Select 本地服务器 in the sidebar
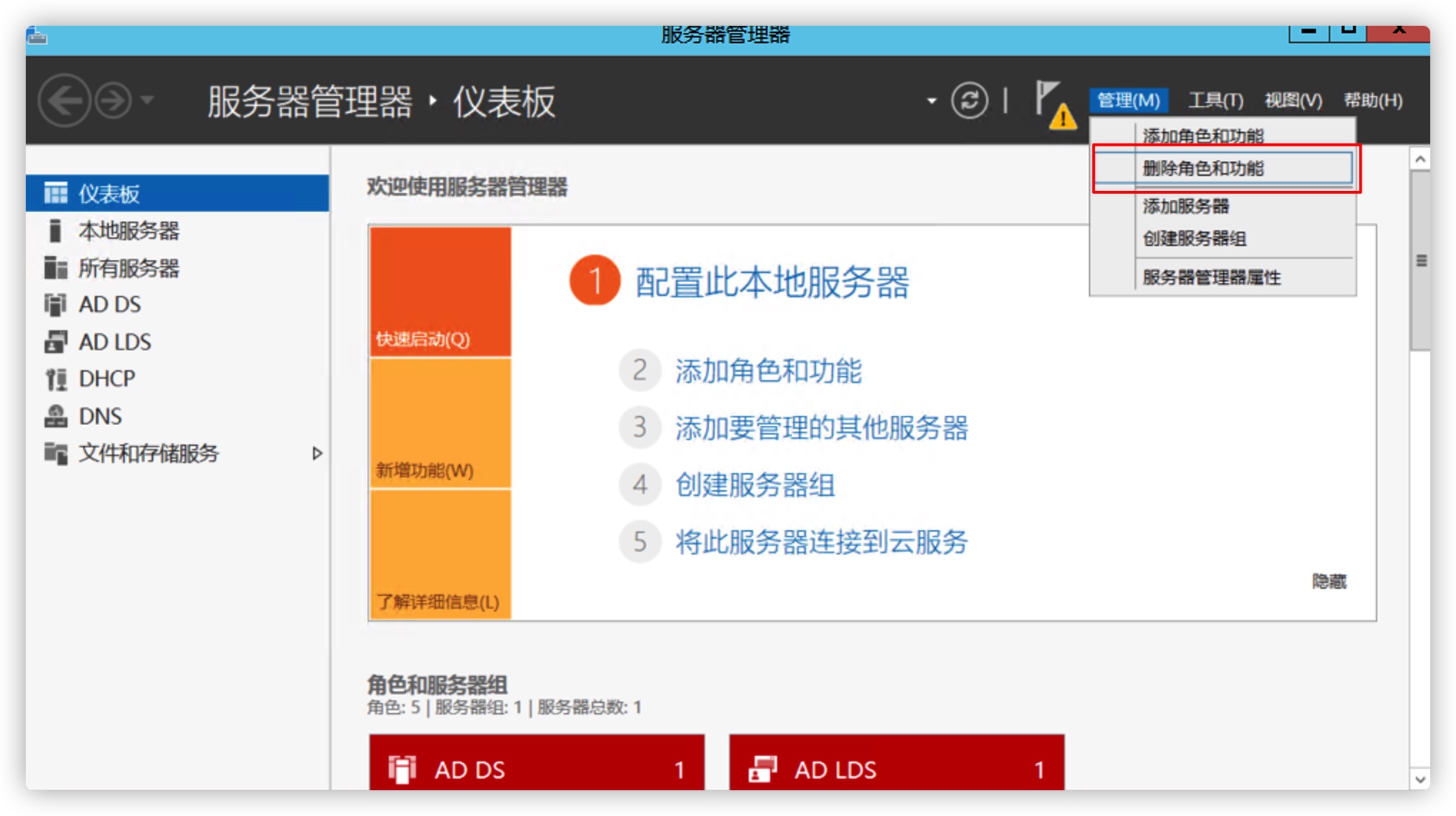Viewport: 1456px width, 816px height. pyautogui.click(x=178, y=231)
